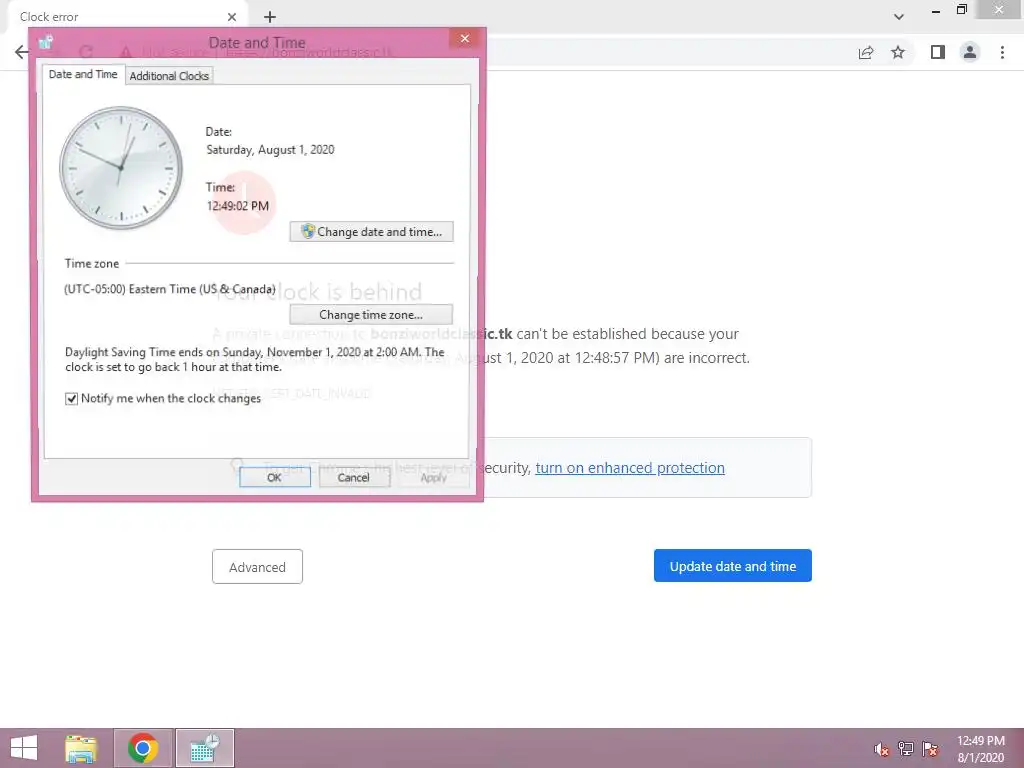Viewport: 1024px width, 768px height.
Task: Click the Advanced button on the Chrome page
Action: point(257,567)
